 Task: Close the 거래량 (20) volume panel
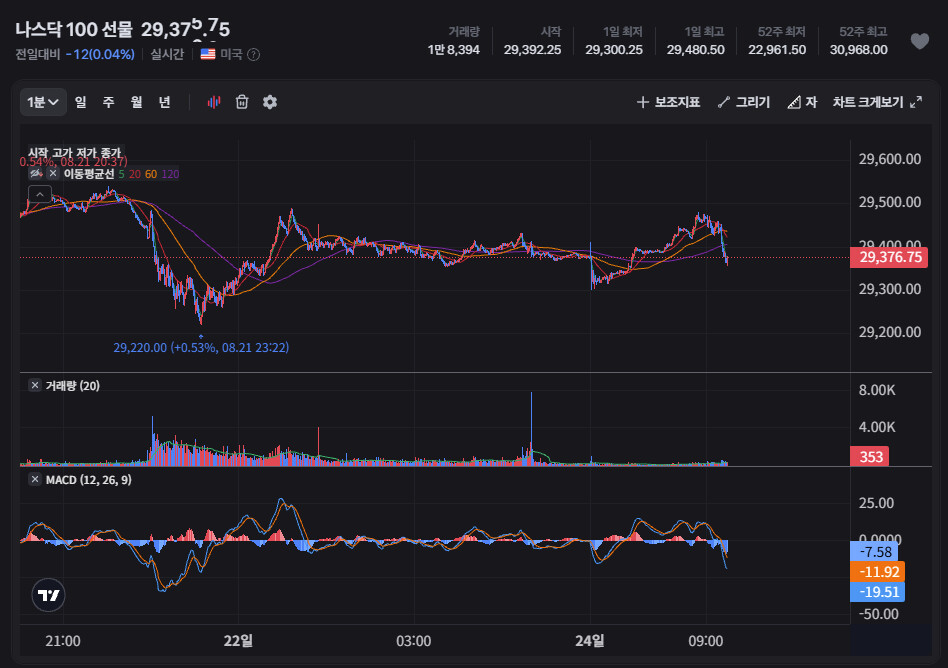click(x=34, y=385)
